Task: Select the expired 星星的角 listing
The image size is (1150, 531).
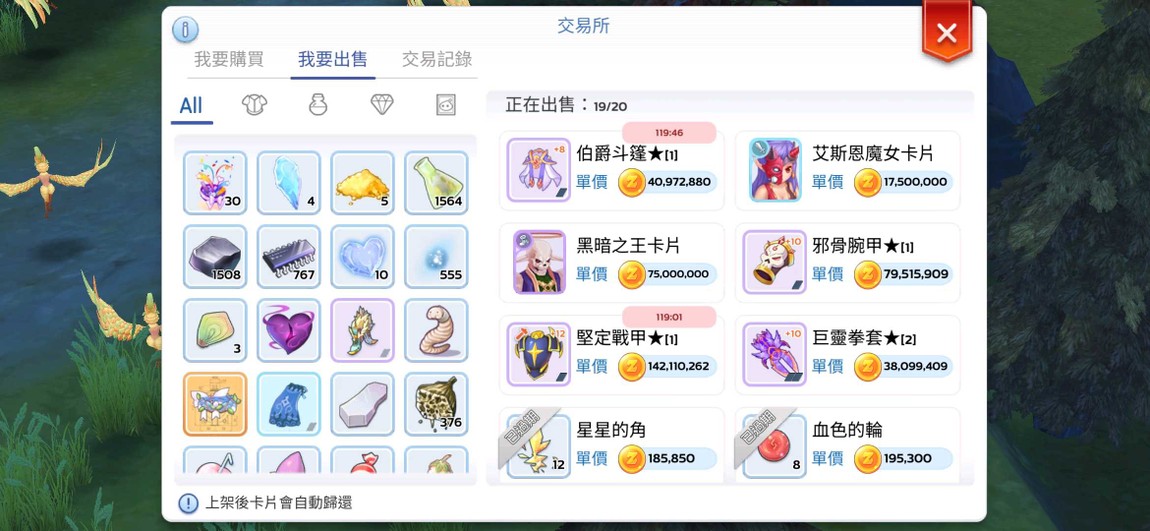Action: point(612,445)
